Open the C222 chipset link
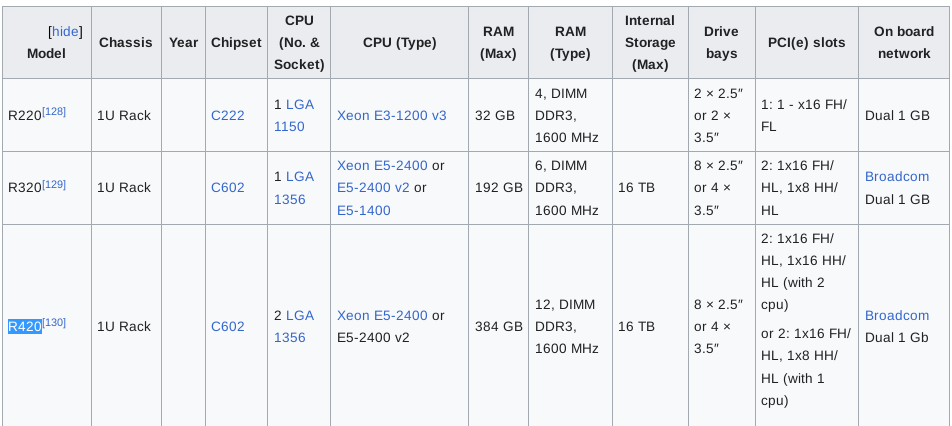The height and width of the screenshot is (426, 952). pyautogui.click(x=228, y=115)
